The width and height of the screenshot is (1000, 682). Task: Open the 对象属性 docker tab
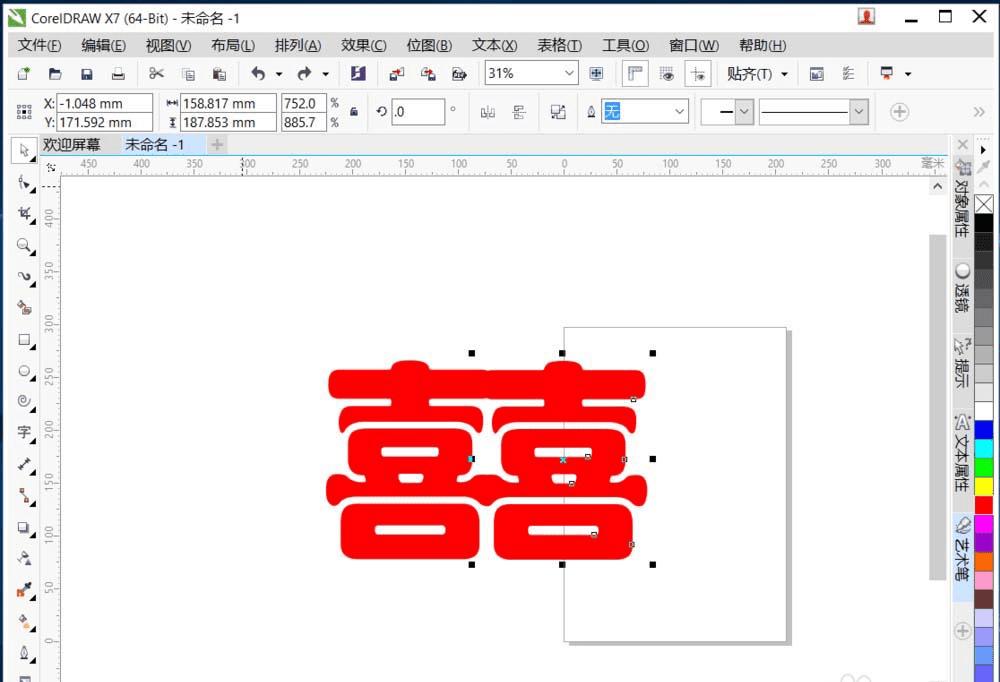tap(962, 198)
